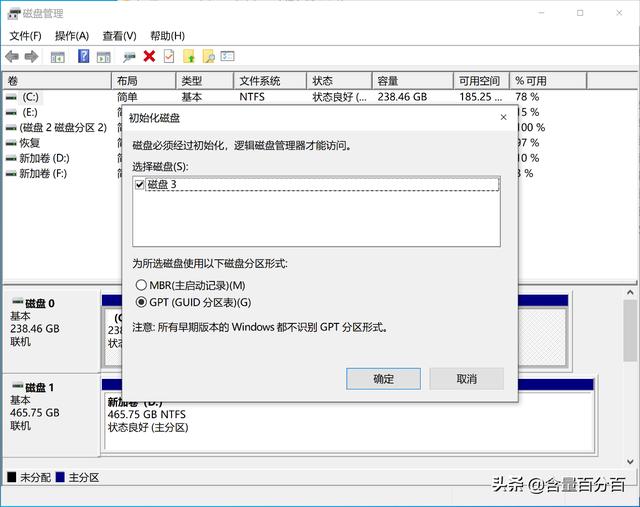Select the GPT (GUID 分区表) radio option

pyautogui.click(x=141, y=302)
